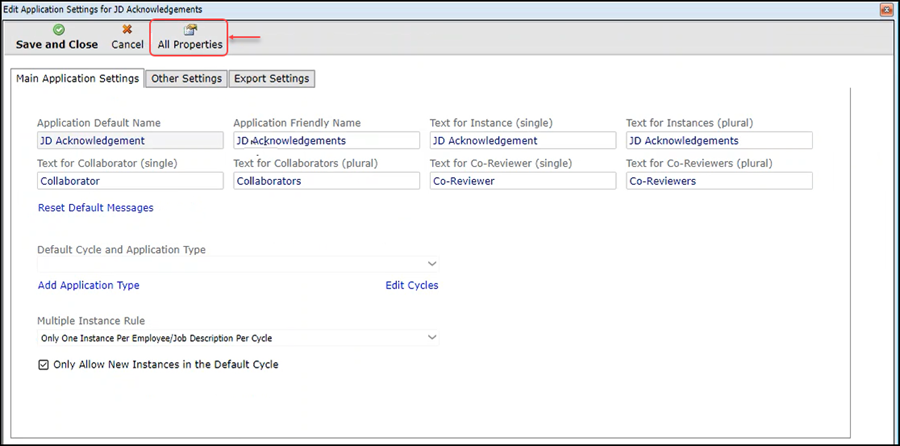Click the Text for Collaborator (single) field
Screen dimensions: 900x446
click(x=130, y=181)
